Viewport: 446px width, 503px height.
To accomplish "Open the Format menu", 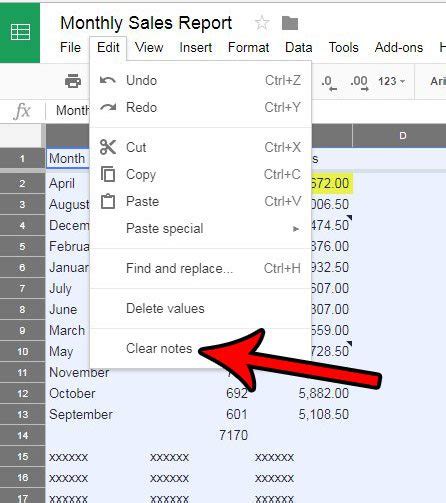I will [248, 47].
